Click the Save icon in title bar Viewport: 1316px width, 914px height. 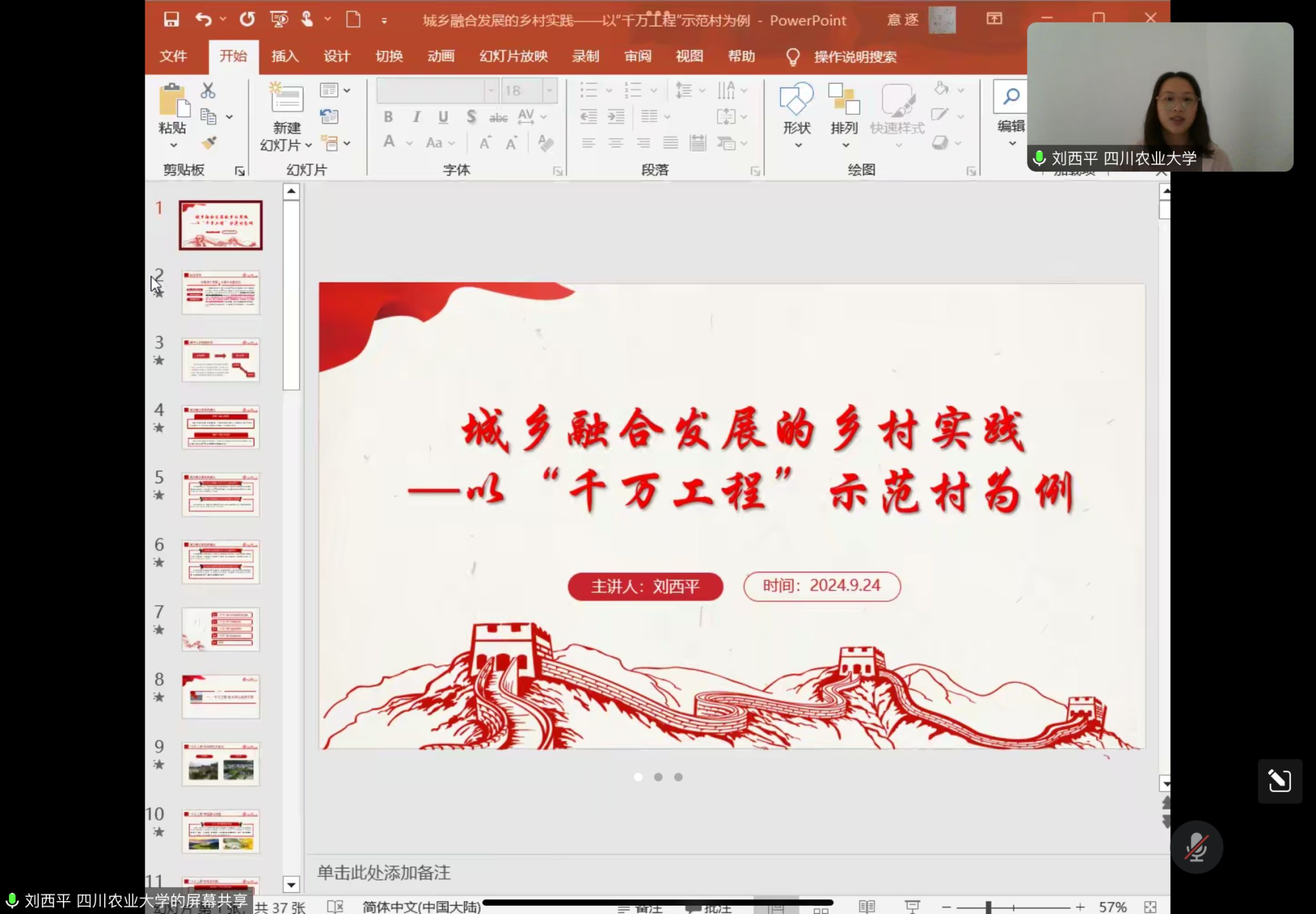[171, 19]
